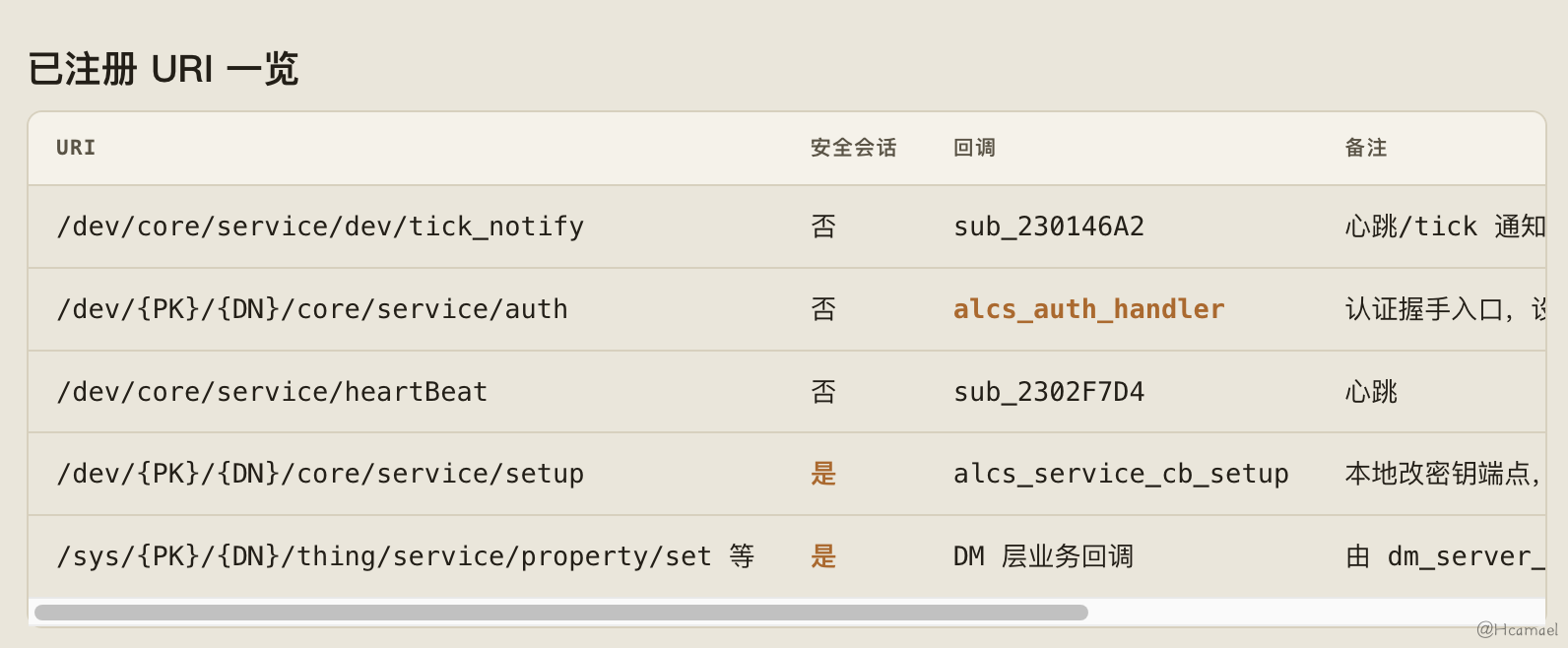Click the alcs_auth_handler callback link
Screen dimensions: 1568x648
[x=1088, y=309]
